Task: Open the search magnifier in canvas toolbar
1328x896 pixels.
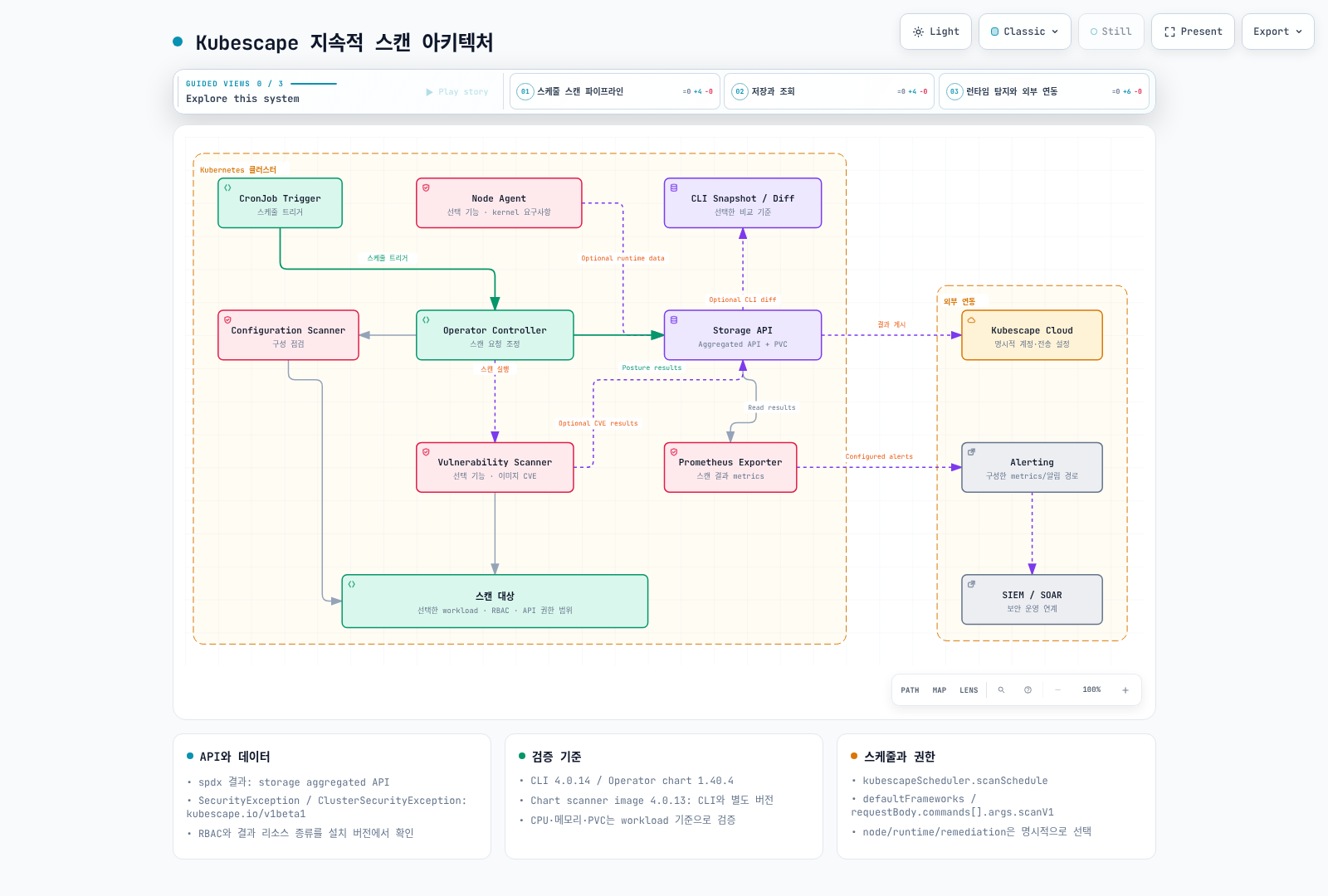Action: tap(1001, 690)
